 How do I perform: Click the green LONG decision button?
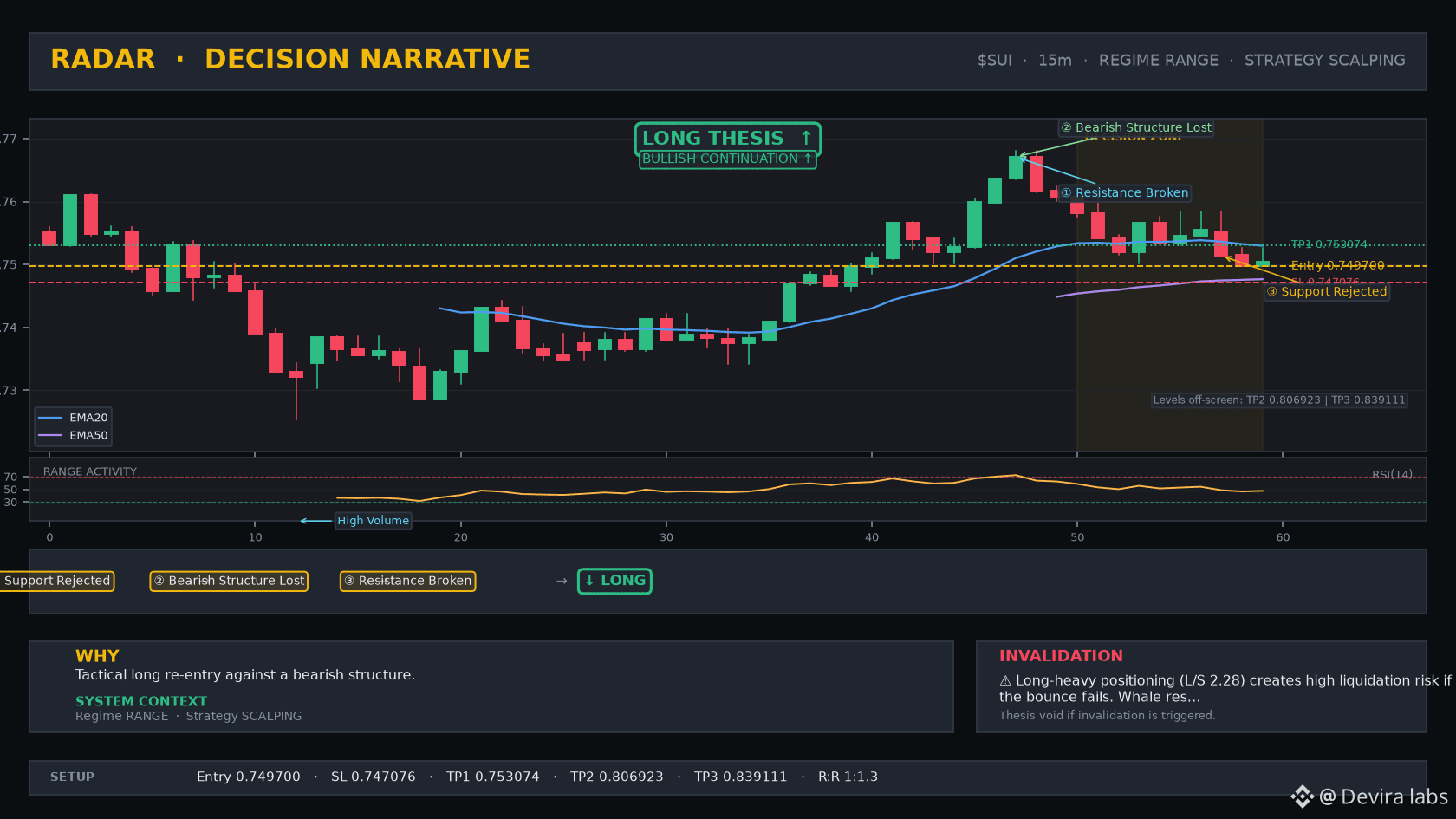[x=614, y=581]
